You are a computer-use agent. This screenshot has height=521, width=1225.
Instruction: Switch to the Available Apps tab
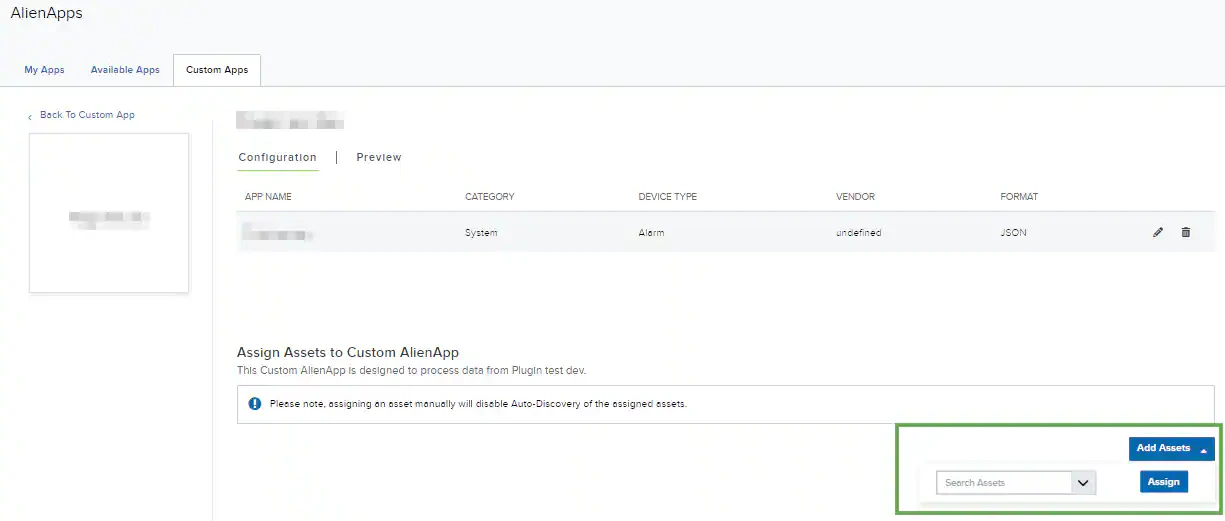click(125, 70)
